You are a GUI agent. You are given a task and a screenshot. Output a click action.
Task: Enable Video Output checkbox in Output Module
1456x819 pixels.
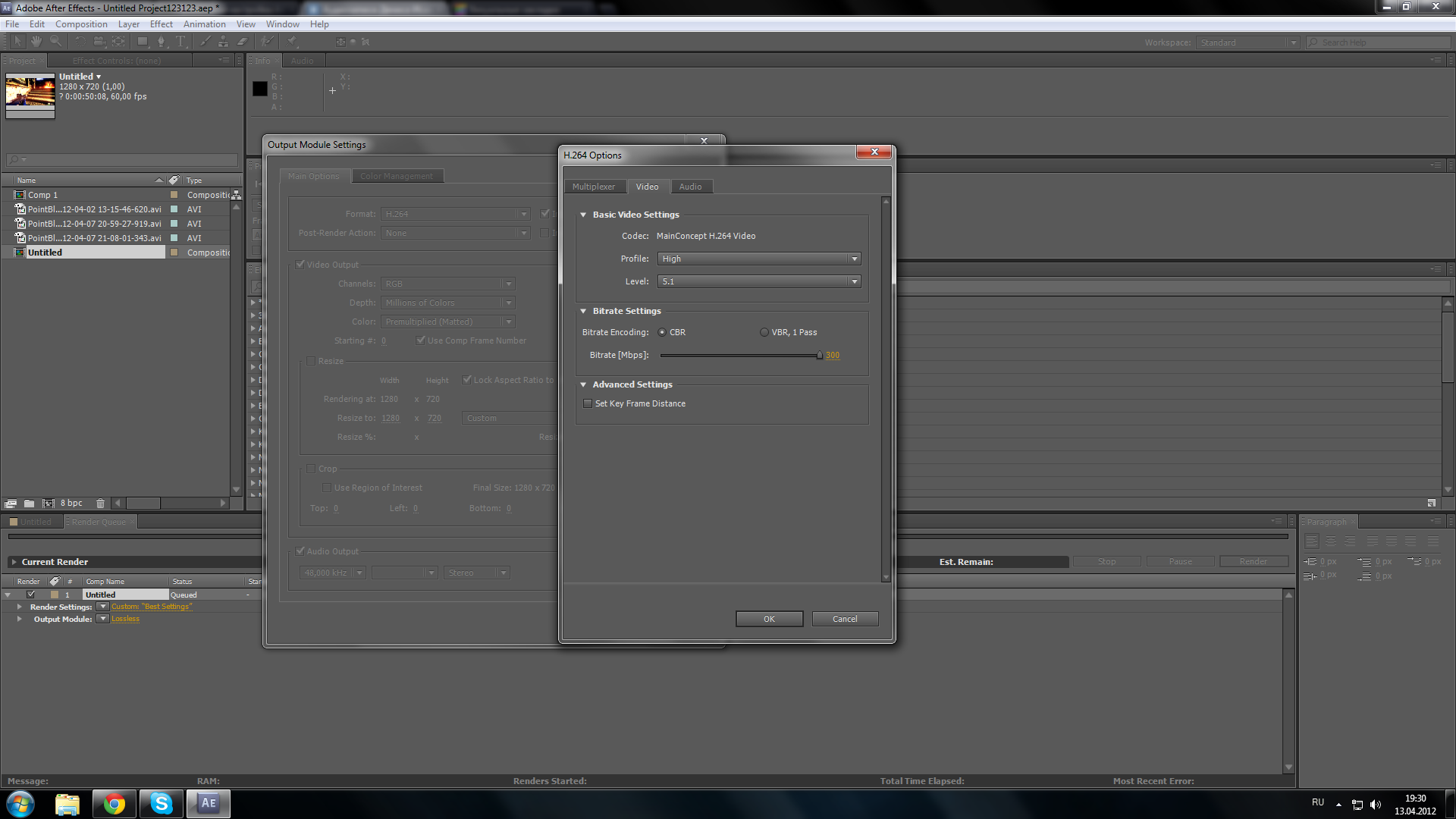click(x=301, y=264)
